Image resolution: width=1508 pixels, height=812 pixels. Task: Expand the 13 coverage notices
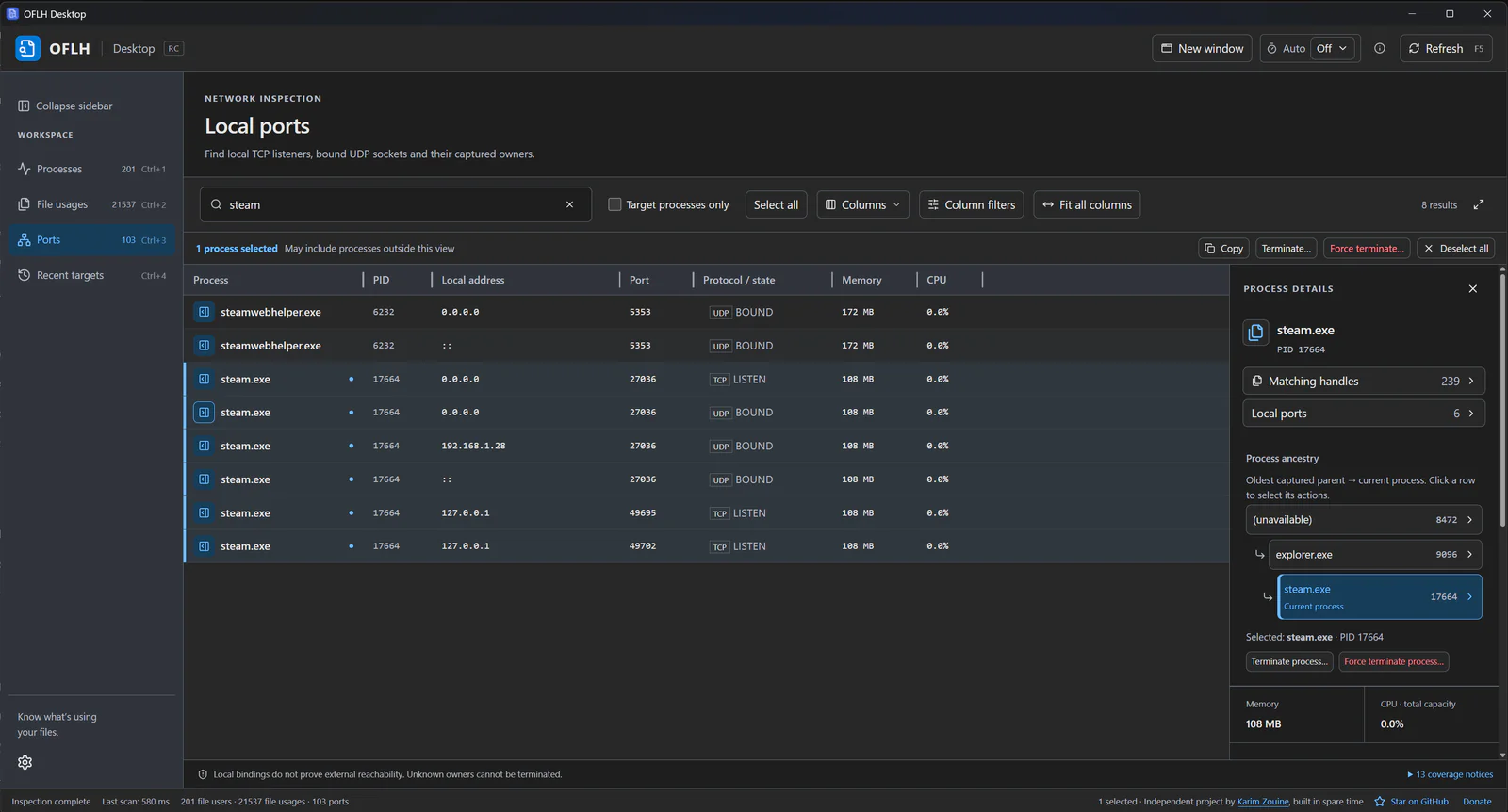pyautogui.click(x=1451, y=774)
